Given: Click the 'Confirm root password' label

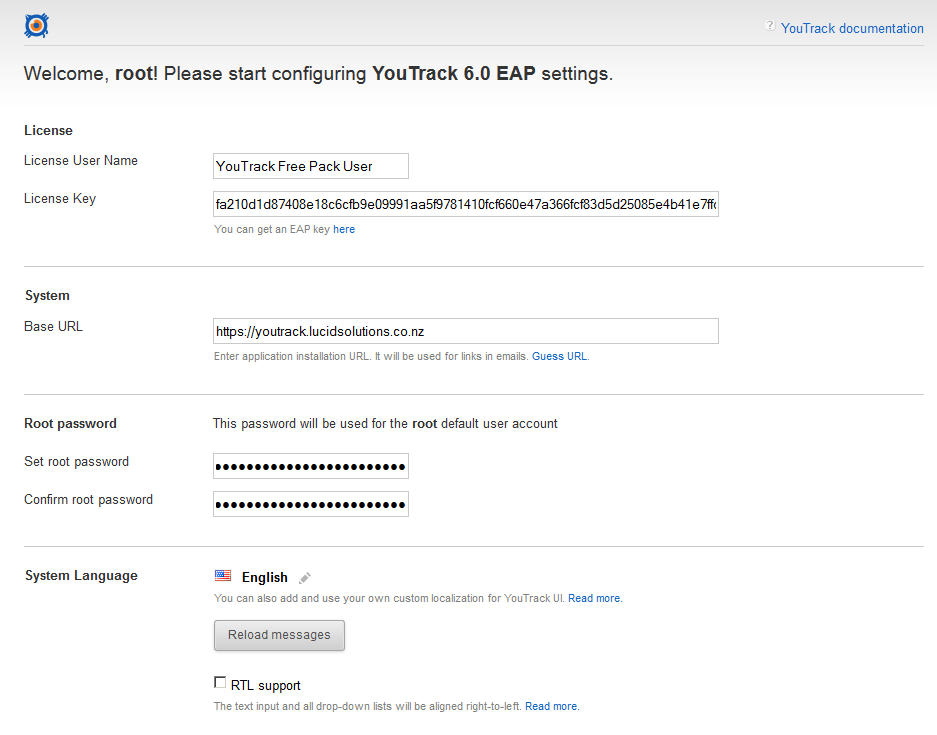Looking at the screenshot, I should pos(88,500).
